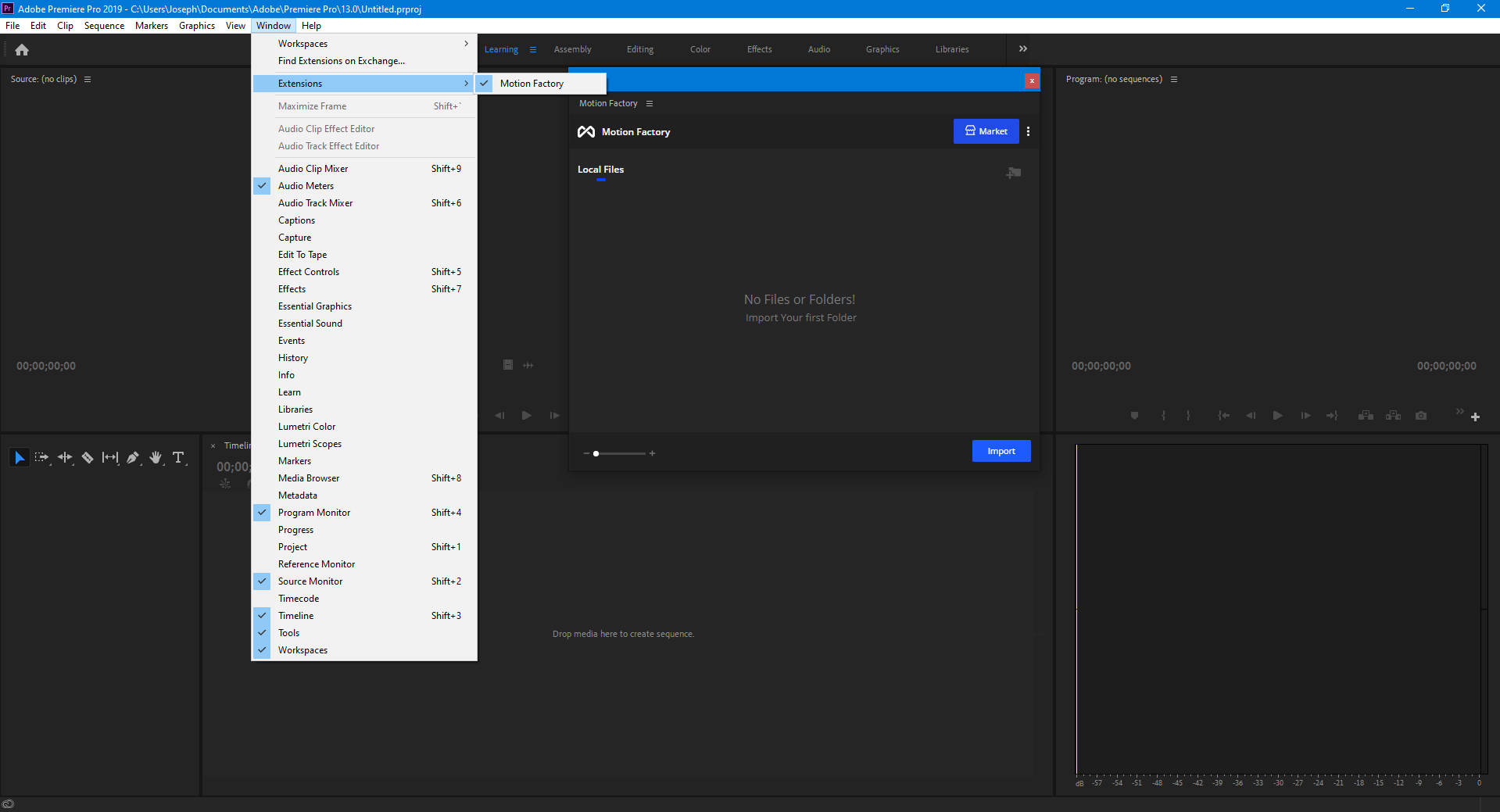This screenshot has height=812, width=1500.
Task: Select the Type tool
Action: tap(178, 457)
